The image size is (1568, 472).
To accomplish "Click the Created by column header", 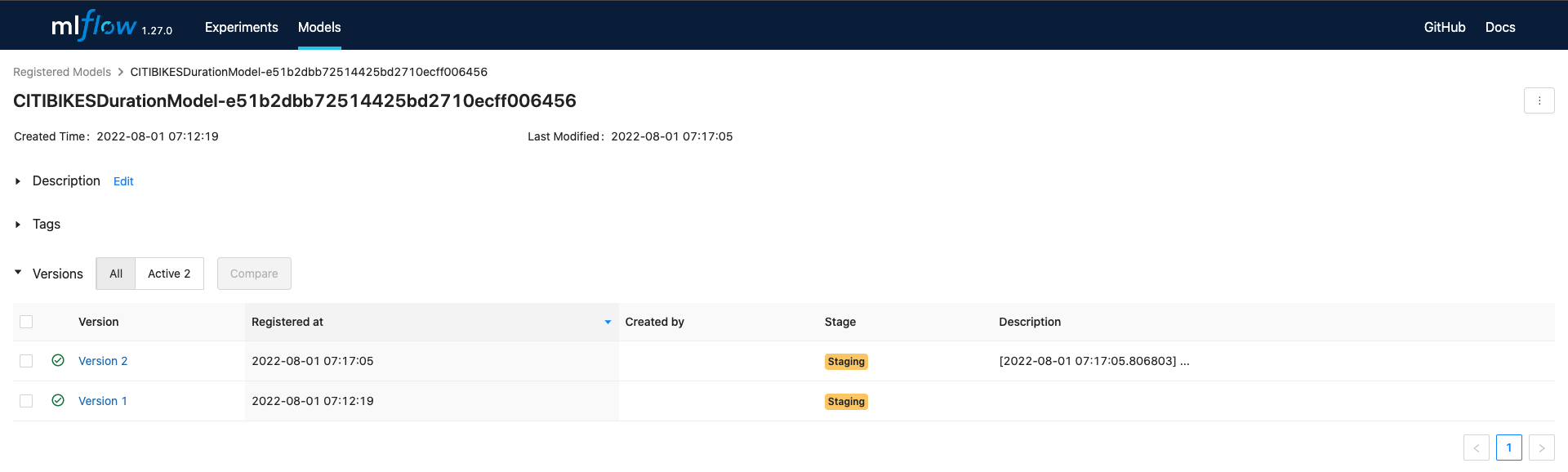I will pos(655,322).
